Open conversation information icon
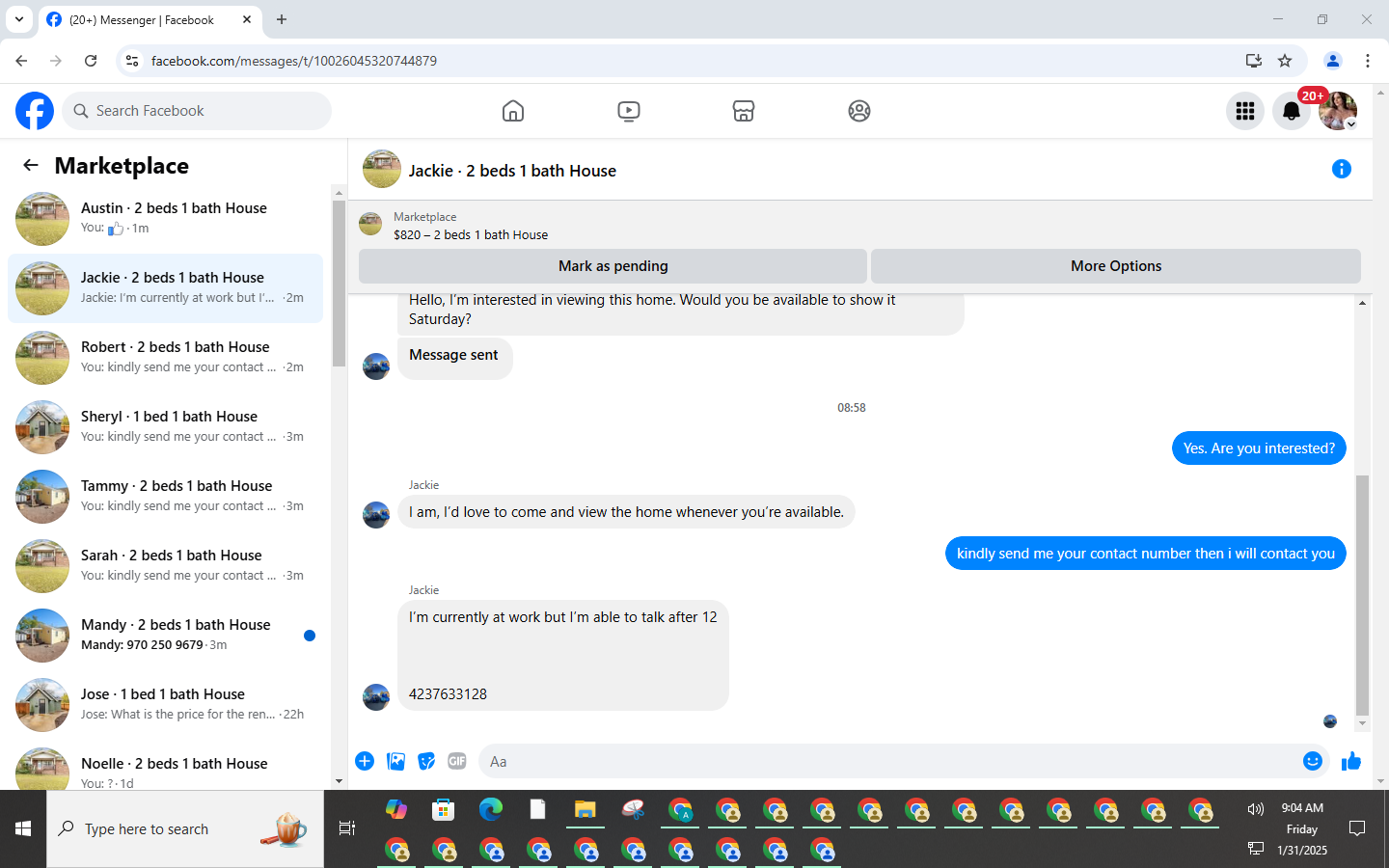 click(1342, 169)
